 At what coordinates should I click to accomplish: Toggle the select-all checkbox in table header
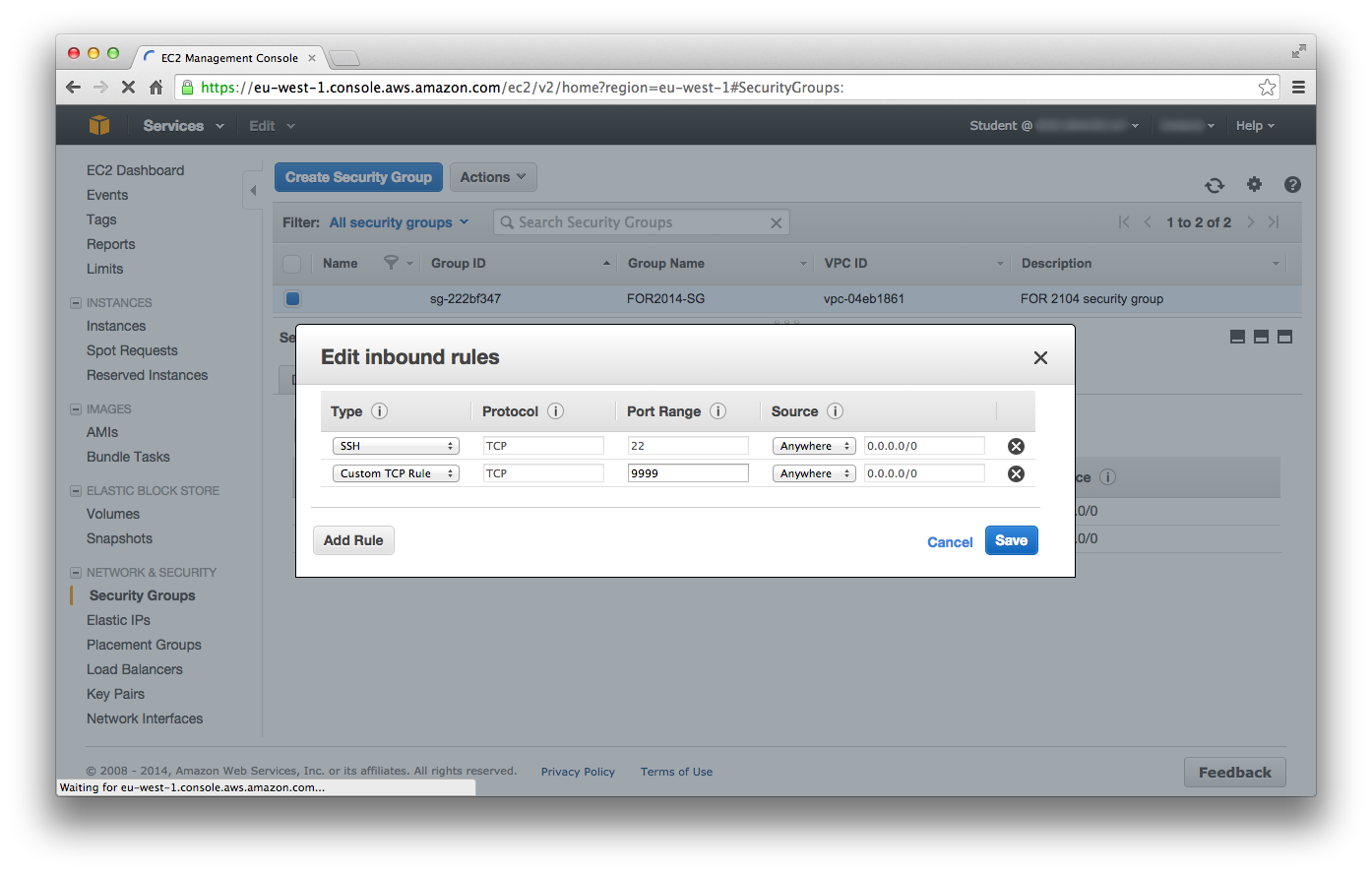click(x=292, y=264)
